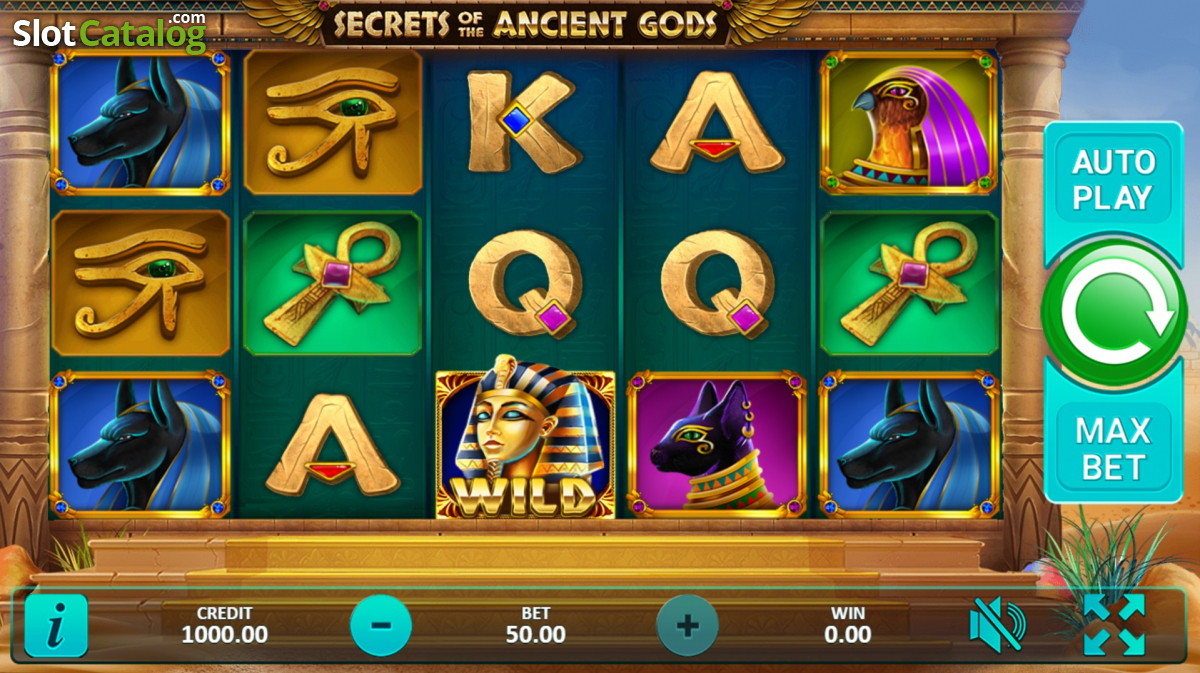This screenshot has width=1200, height=673.
Task: Set wager using Max Bet button
Action: 1113,448
